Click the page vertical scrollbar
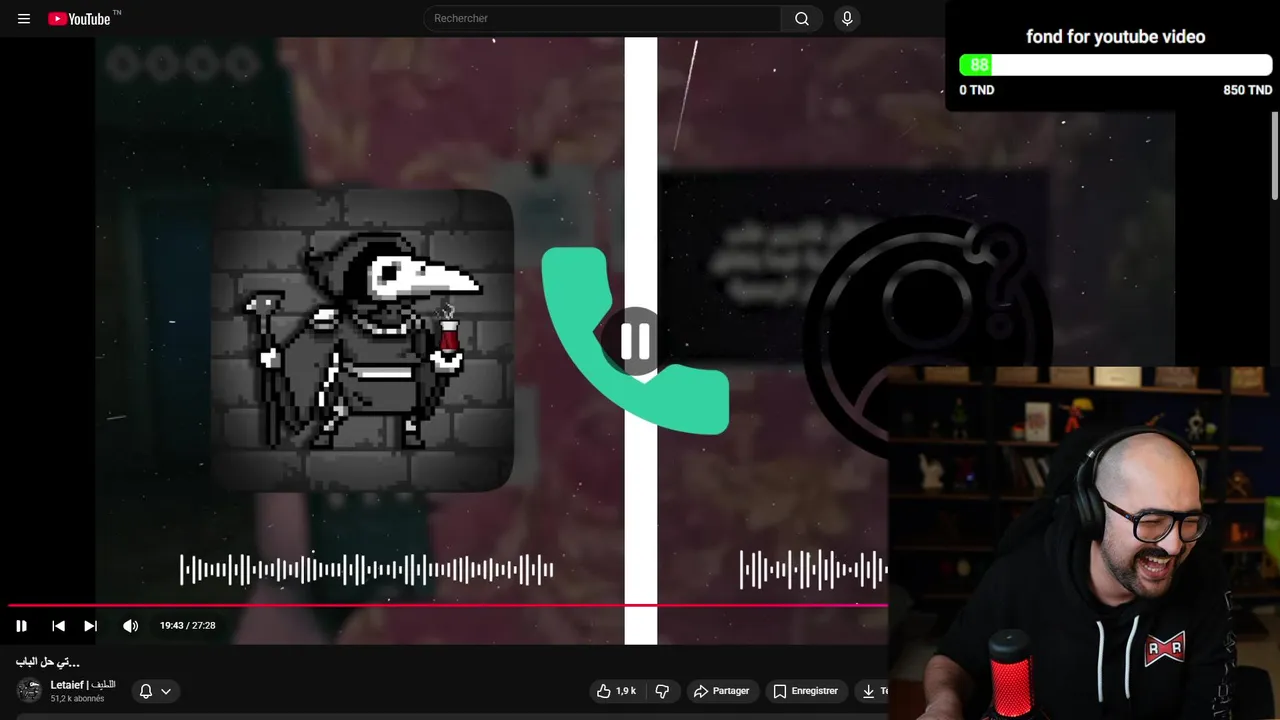The image size is (1280, 720). (x=1275, y=155)
